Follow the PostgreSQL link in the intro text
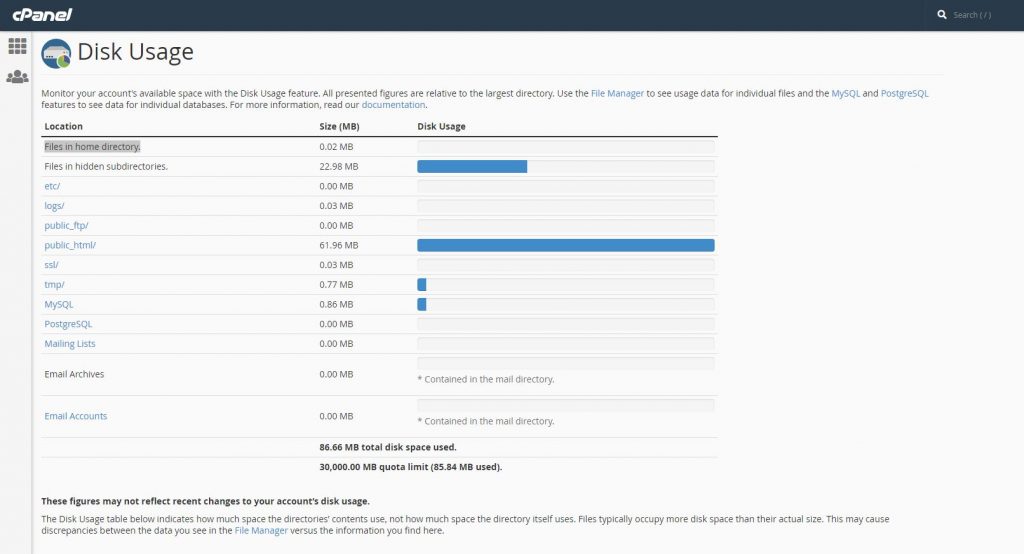Screen dimensions: 1024x554 click(904, 93)
